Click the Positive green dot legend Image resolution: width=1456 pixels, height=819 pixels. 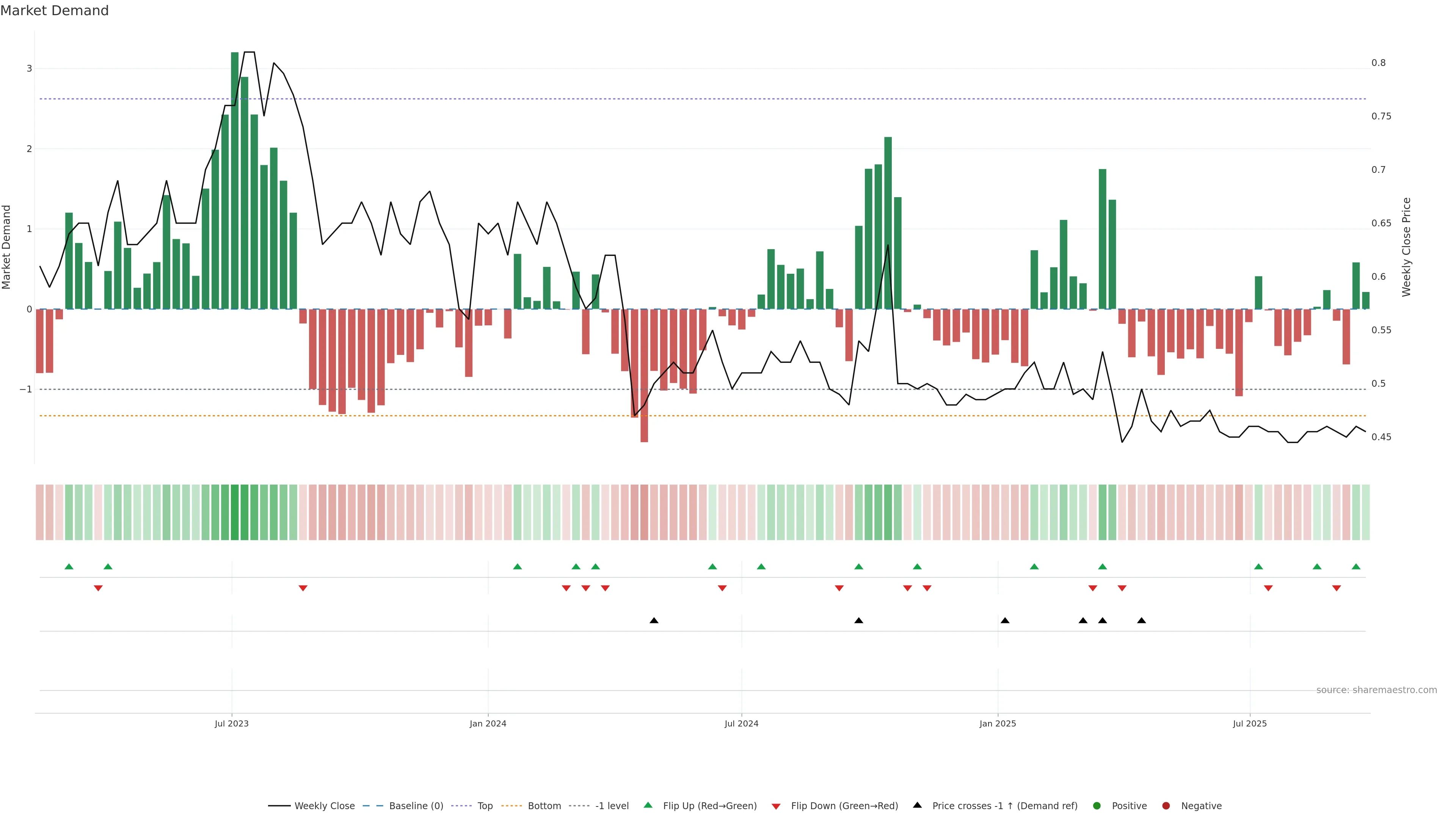1097,806
